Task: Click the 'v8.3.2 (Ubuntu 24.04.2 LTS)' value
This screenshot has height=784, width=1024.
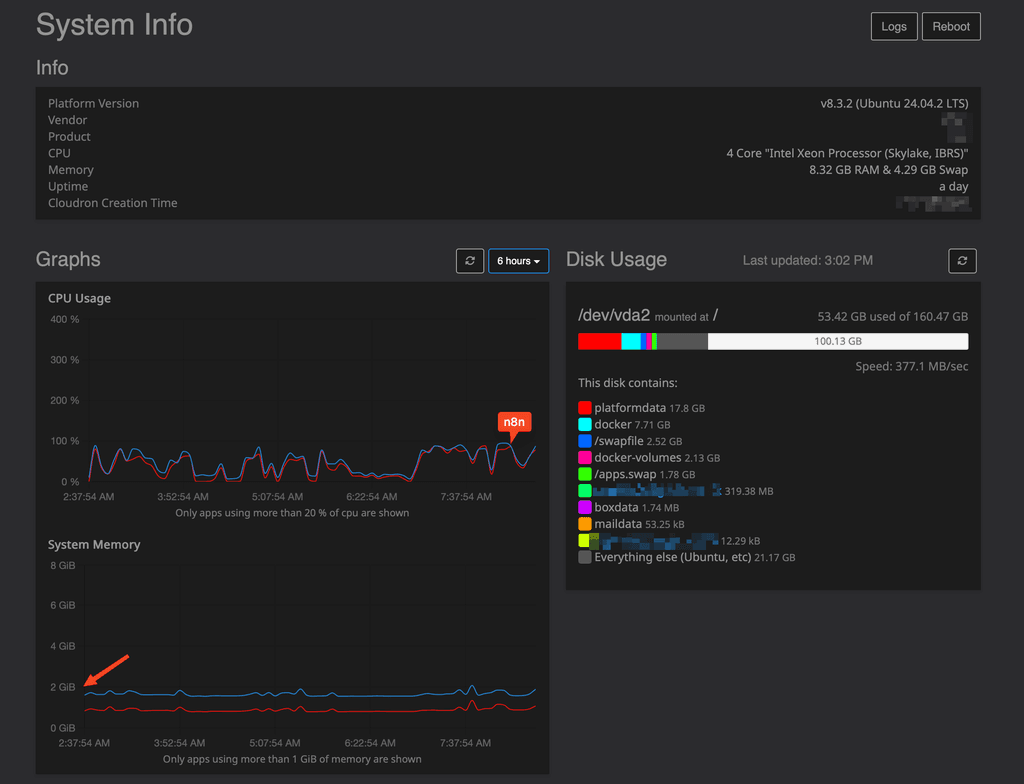Action: coord(894,103)
